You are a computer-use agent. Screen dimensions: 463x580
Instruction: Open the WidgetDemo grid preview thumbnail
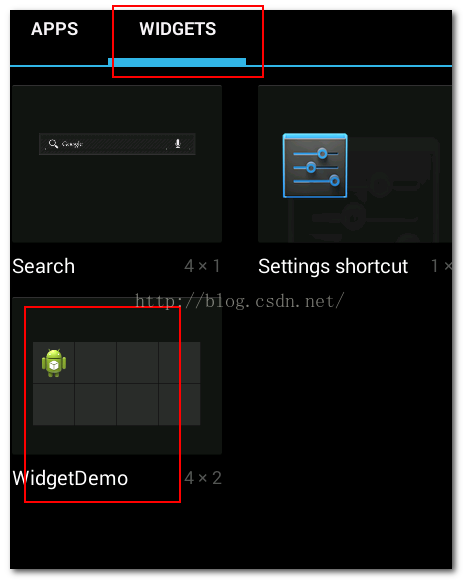[117, 383]
